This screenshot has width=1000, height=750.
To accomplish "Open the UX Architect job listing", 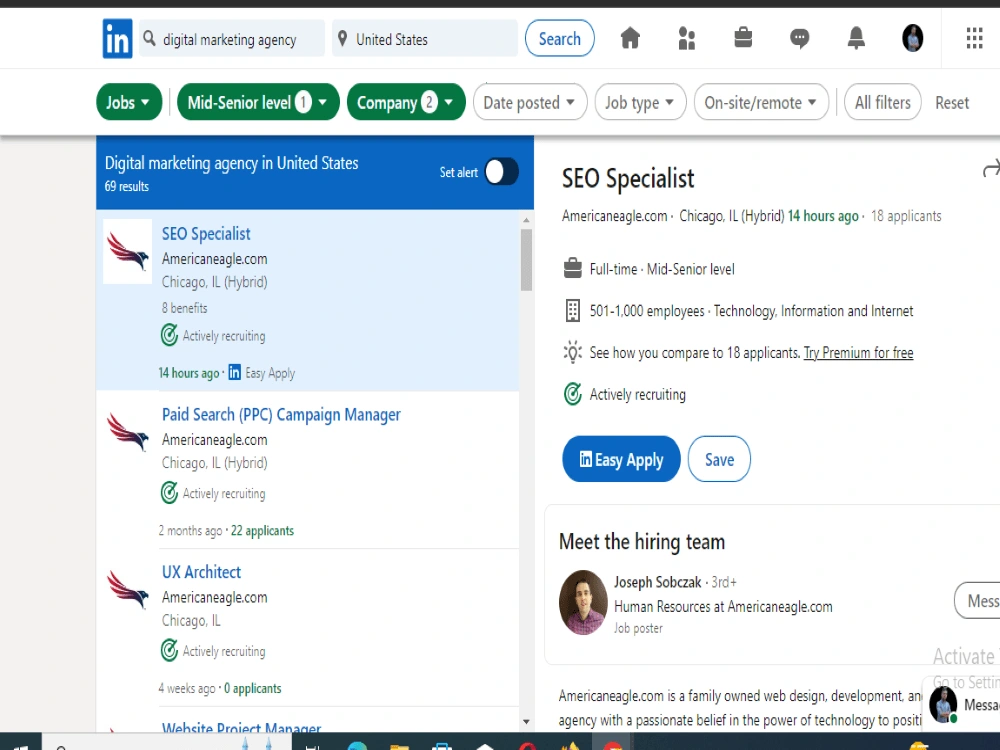I will 202,572.
